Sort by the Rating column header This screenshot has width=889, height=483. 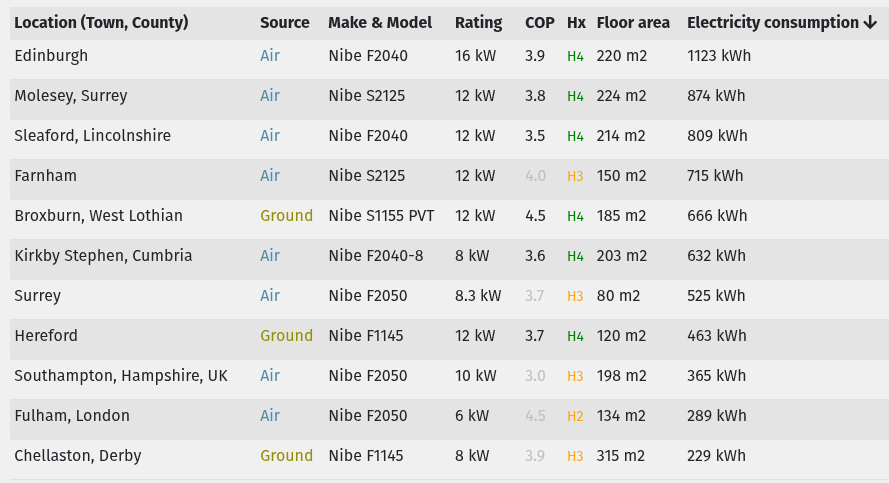pos(478,22)
